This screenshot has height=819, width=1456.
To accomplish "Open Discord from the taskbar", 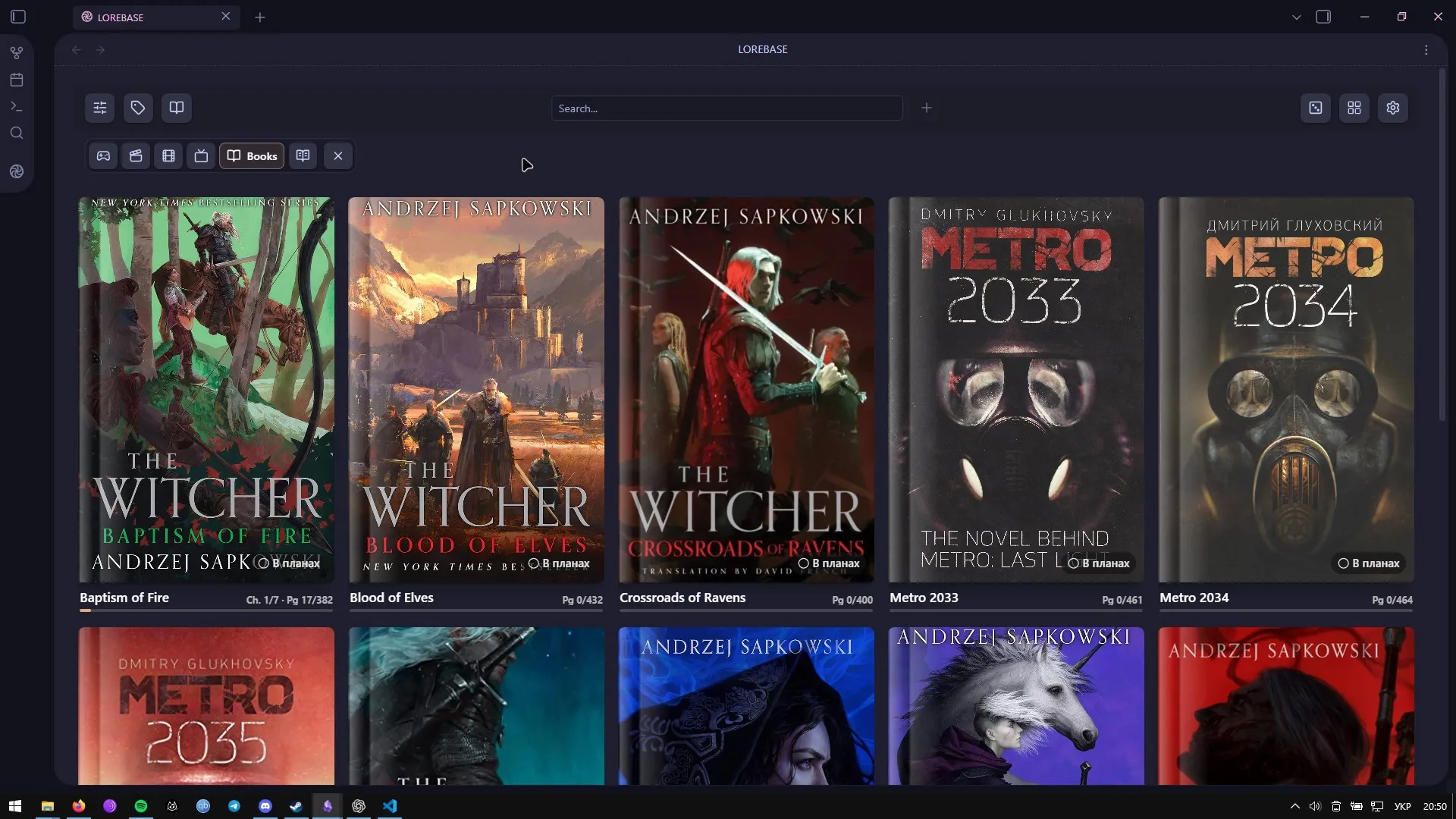I will (265, 806).
